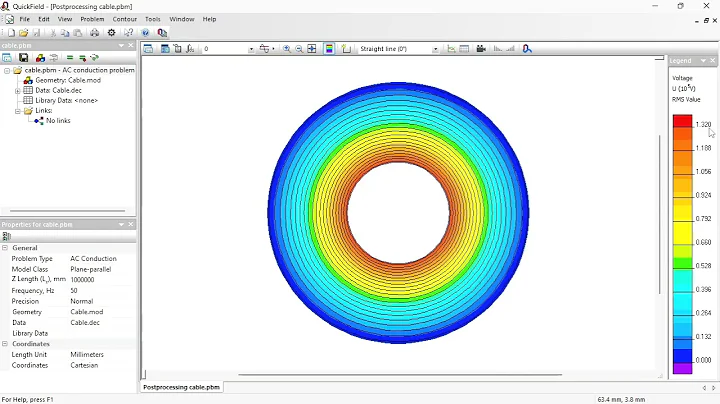The image size is (720, 404).
Task: Open the Edit menu
Action: 44,19
